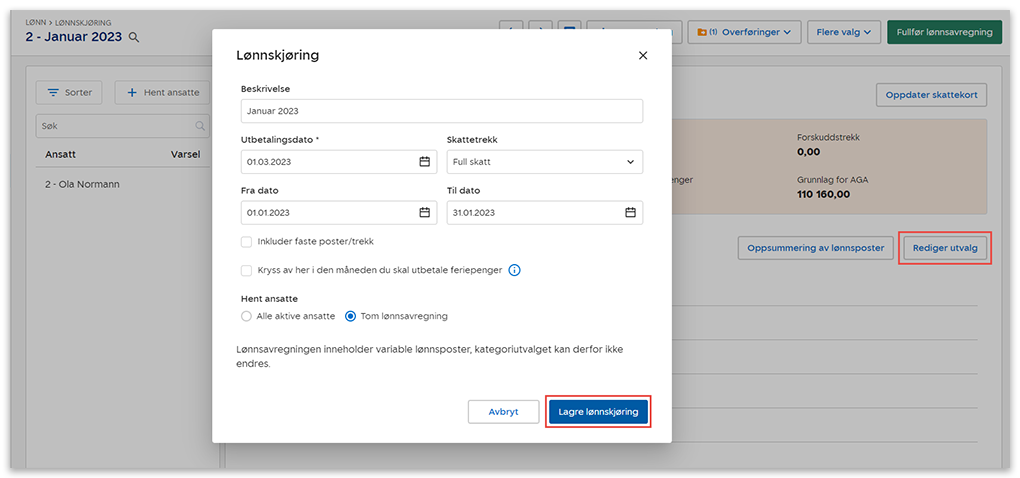Click Lagre lønnskjøring button
Viewport: 1020px width, 478px height.
(598, 412)
